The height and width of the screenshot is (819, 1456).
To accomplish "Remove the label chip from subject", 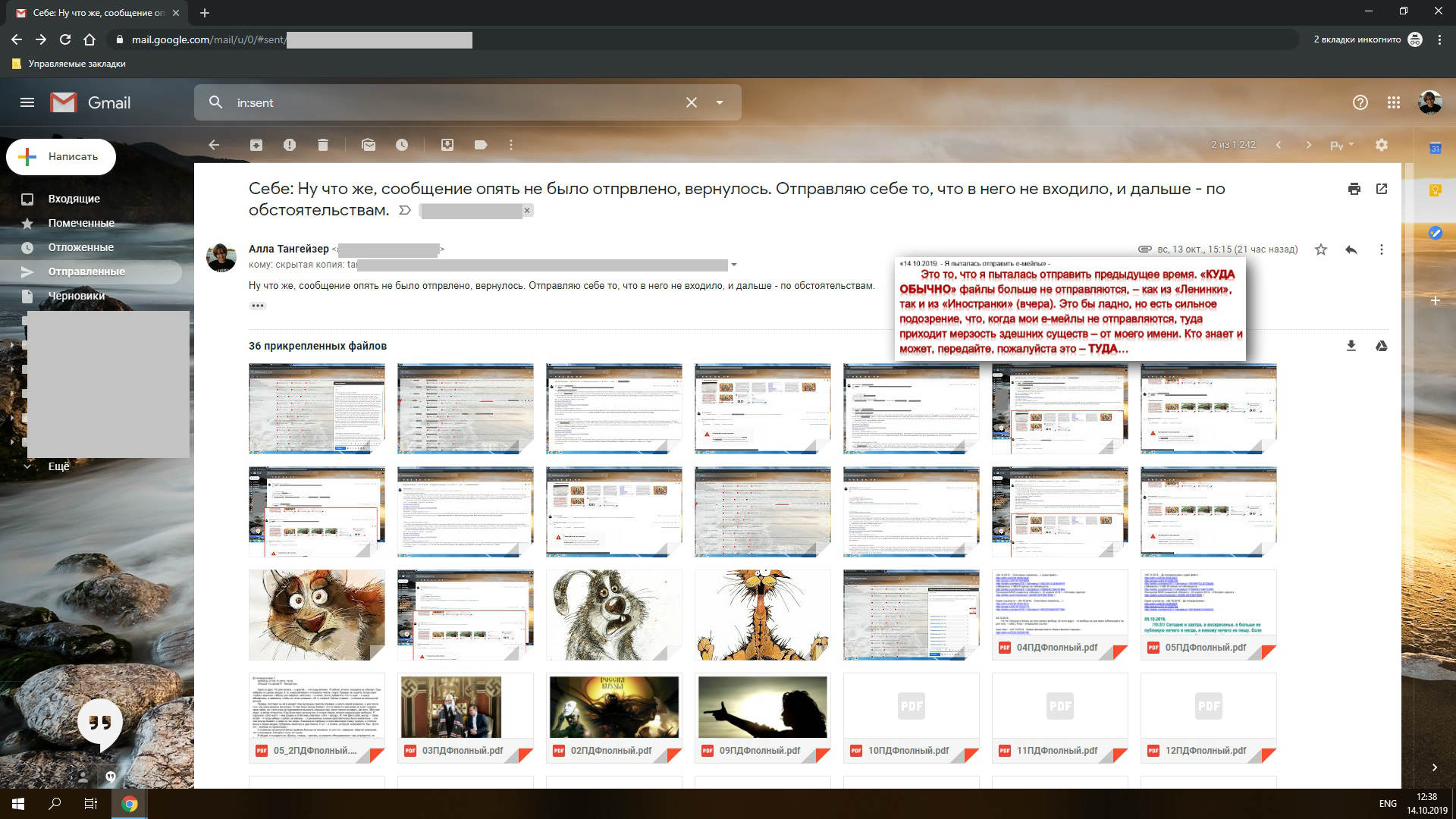I will click(527, 210).
